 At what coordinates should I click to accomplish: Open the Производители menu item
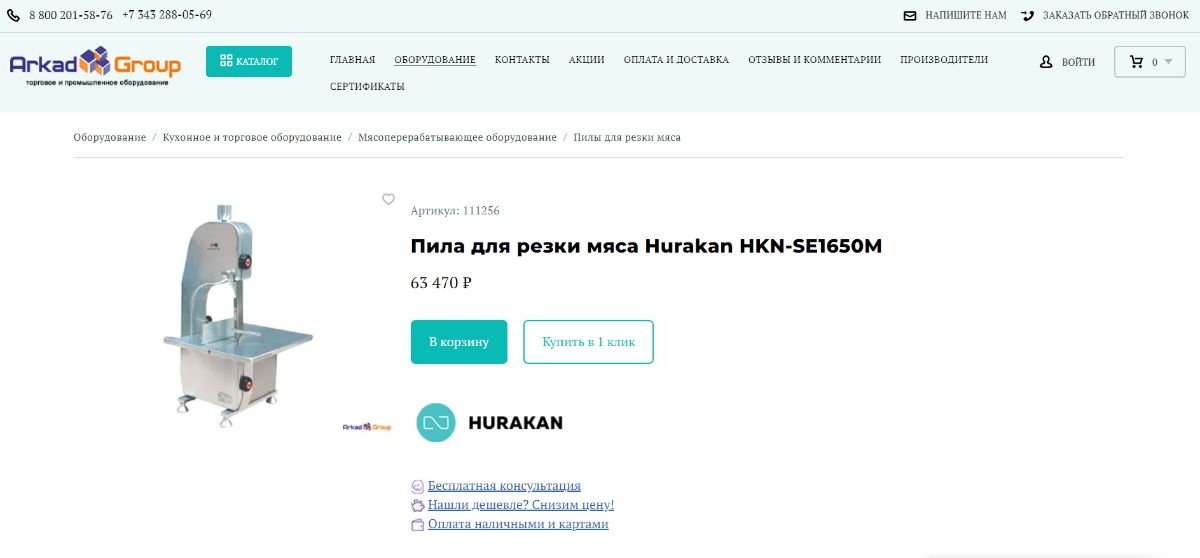click(944, 60)
